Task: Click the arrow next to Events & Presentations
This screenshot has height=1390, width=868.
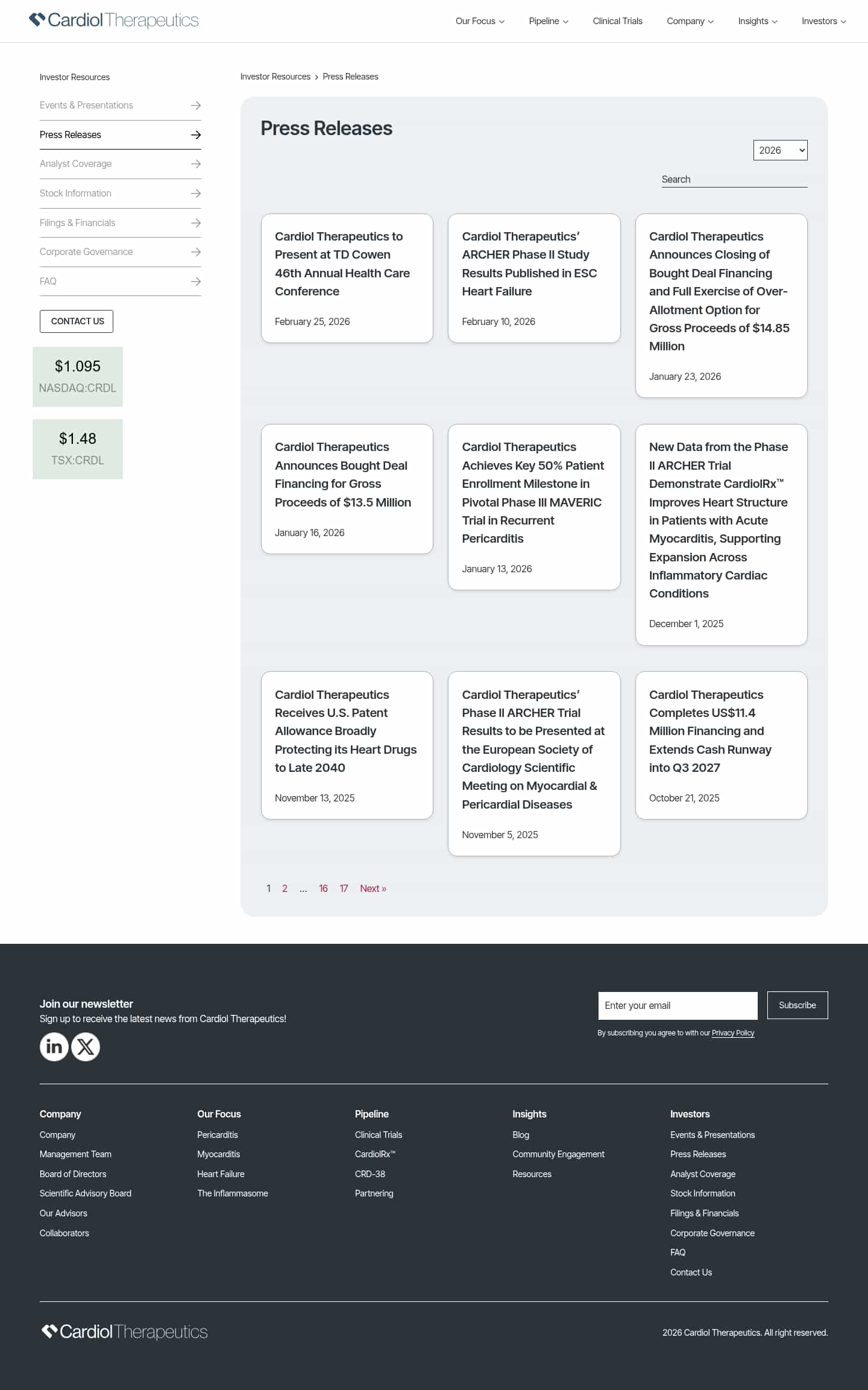Action: tap(196, 106)
